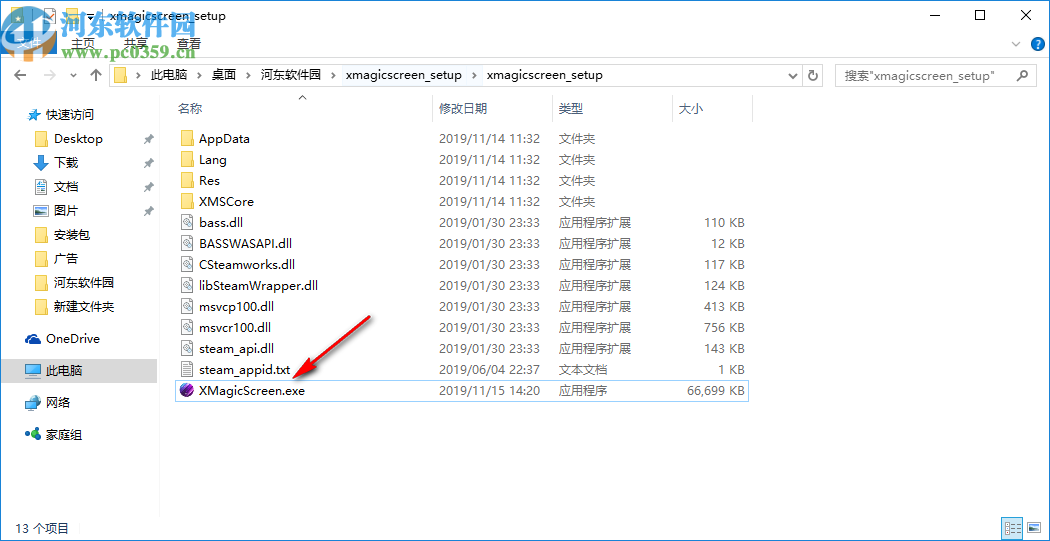
Task: Open 网络 in navigation pane
Action: coord(48,402)
